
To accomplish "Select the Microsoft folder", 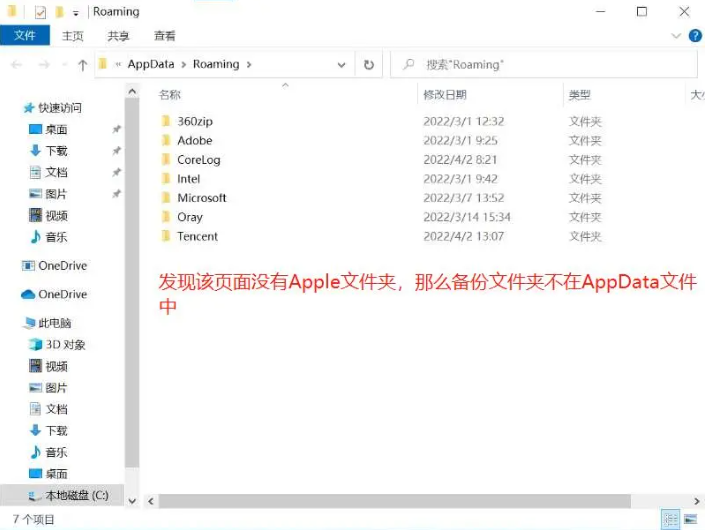I will 202,198.
